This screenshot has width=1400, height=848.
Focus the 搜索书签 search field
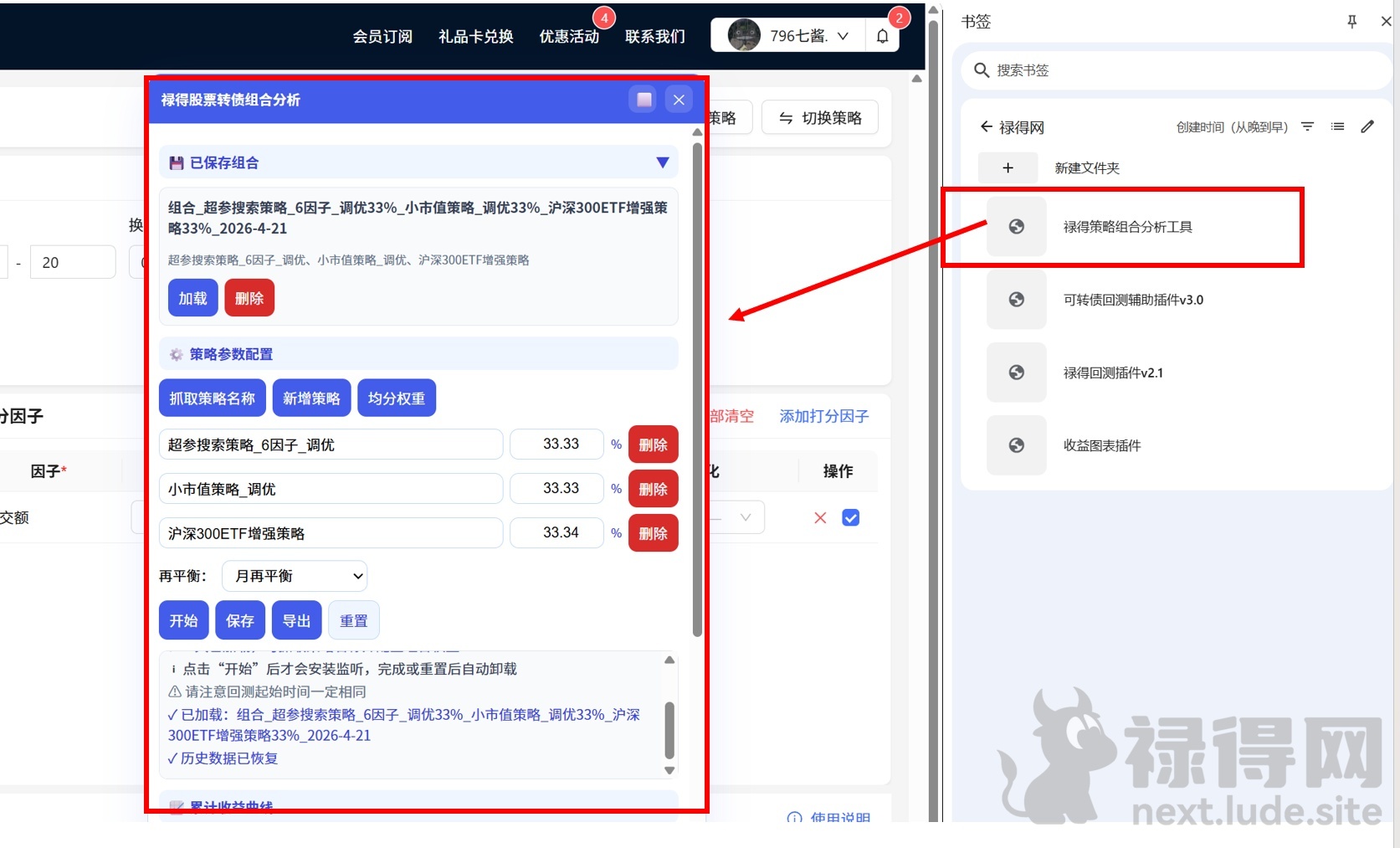coord(1176,70)
